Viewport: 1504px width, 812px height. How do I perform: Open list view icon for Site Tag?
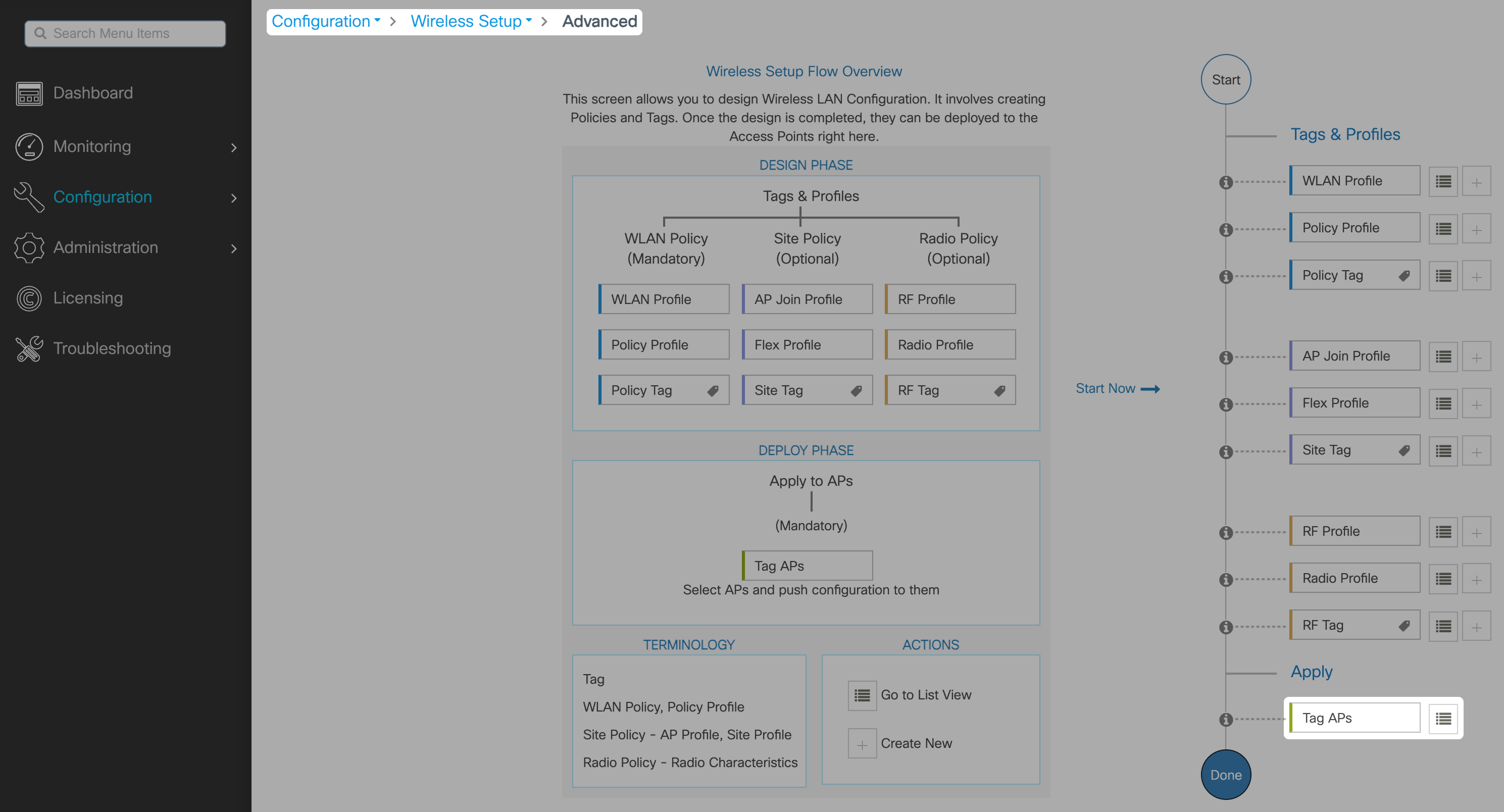[1443, 451]
